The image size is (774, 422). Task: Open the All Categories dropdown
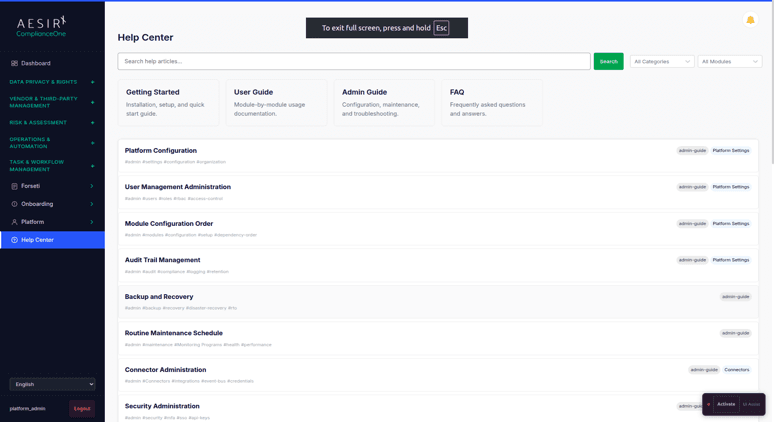(x=662, y=62)
